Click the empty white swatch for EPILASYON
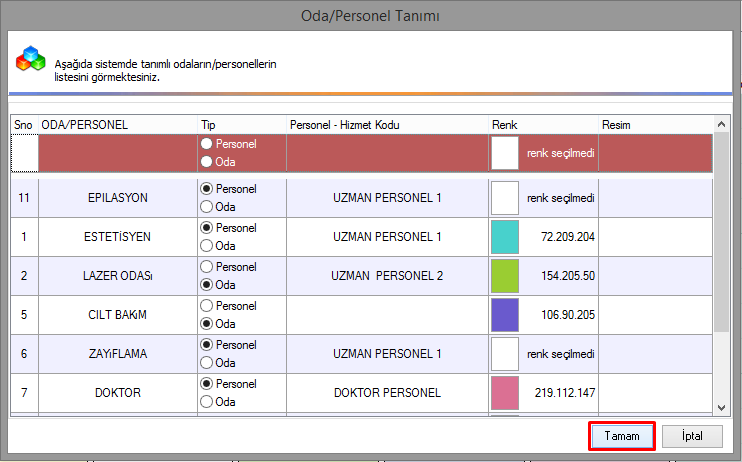742x462 pixels. point(505,198)
